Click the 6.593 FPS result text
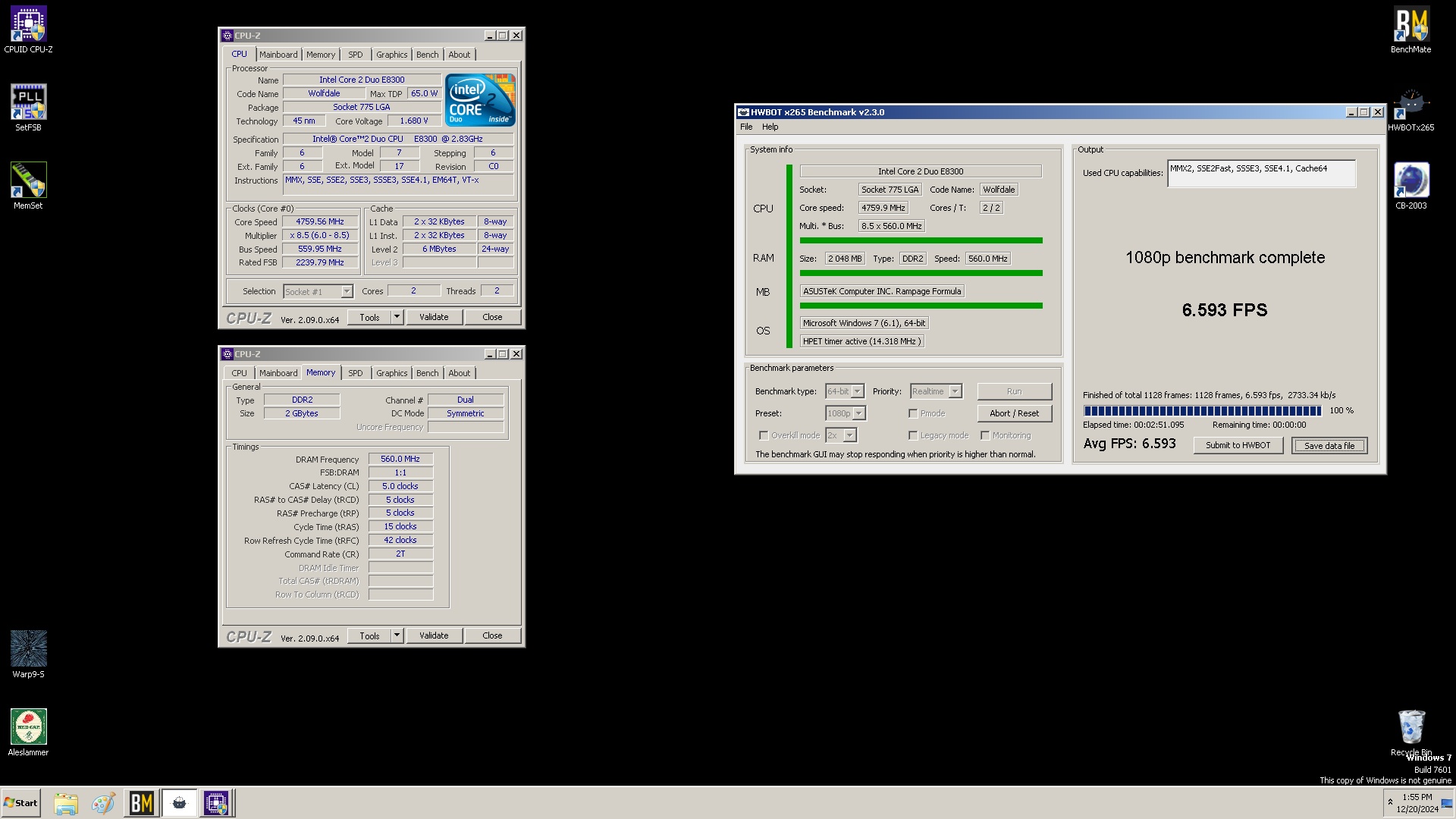This screenshot has width=1456, height=819. point(1224,309)
